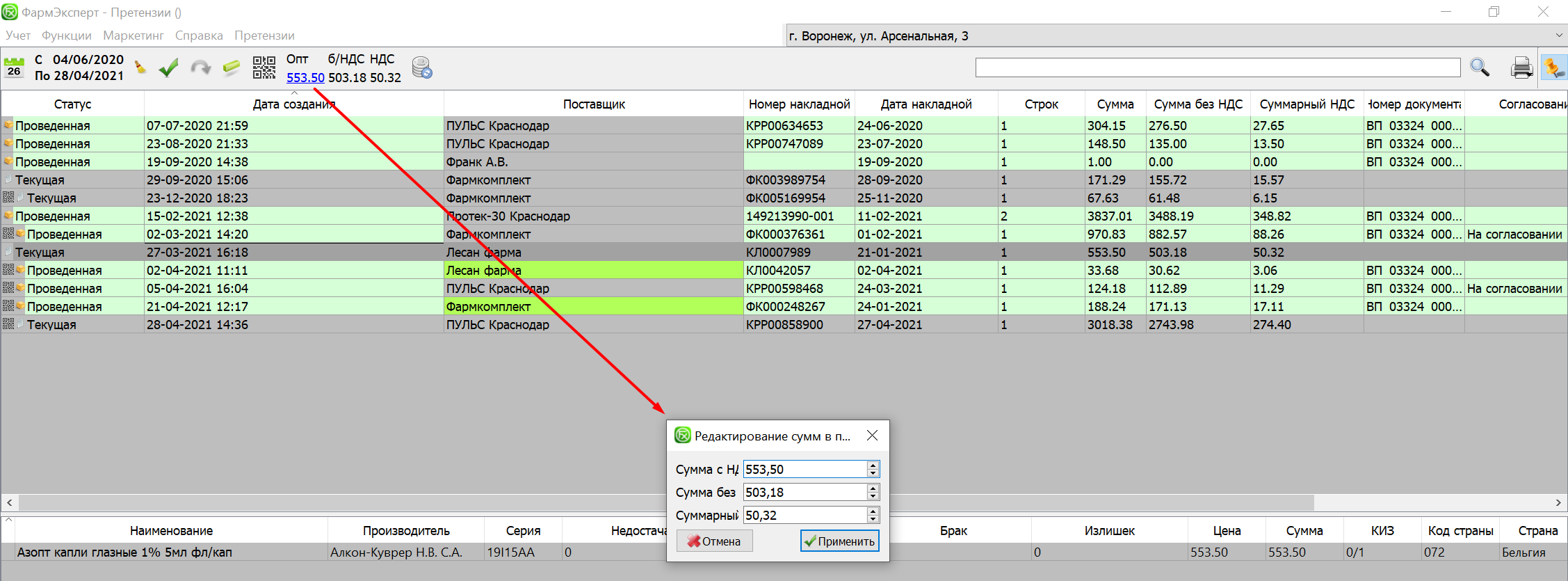
Task: Click the green checkmark toolbar icon
Action: pyautogui.click(x=168, y=67)
